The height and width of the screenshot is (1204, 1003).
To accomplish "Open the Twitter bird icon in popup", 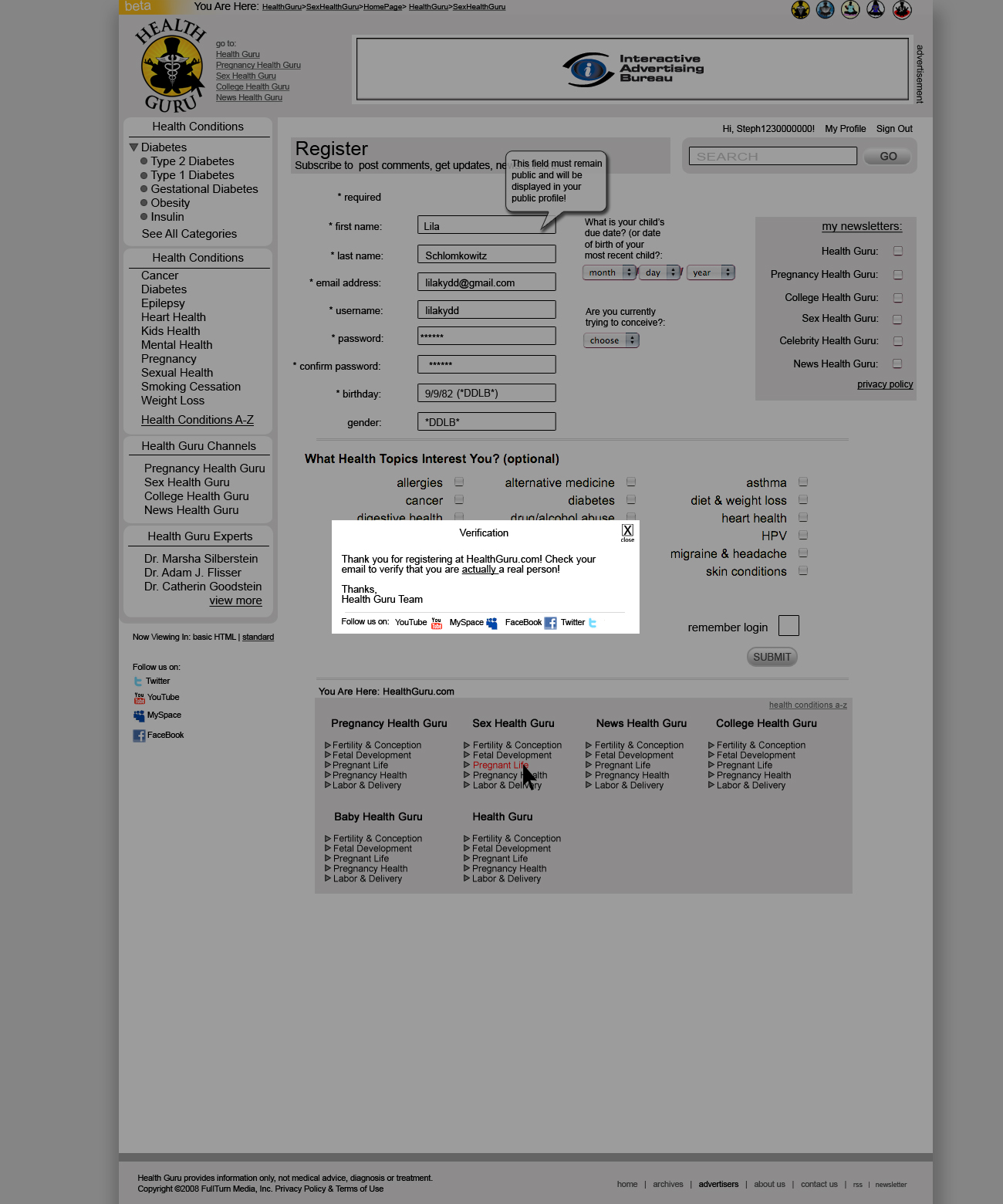I will [x=593, y=623].
